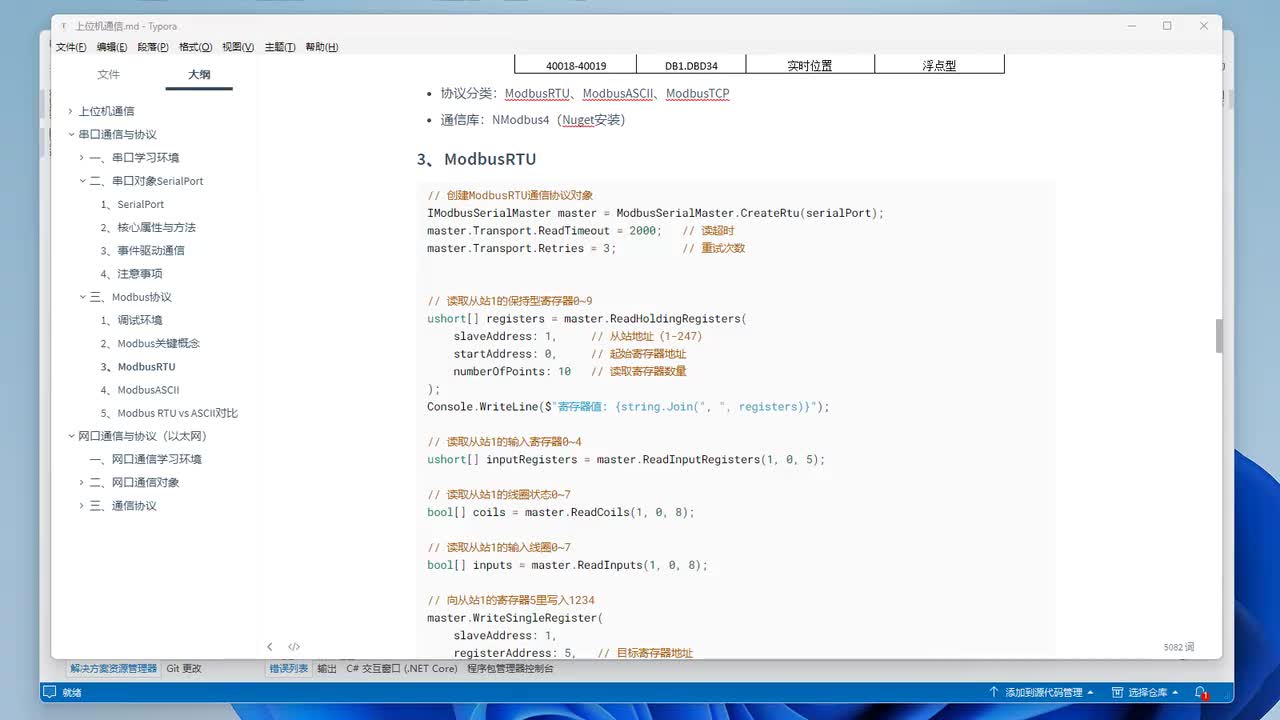Click the Typora document vertical scrollbar thumb
This screenshot has height=720, width=1280.
(1219, 336)
